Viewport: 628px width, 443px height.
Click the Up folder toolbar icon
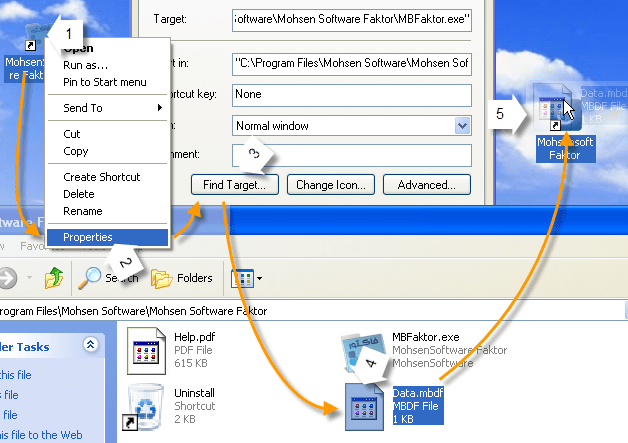(56, 277)
